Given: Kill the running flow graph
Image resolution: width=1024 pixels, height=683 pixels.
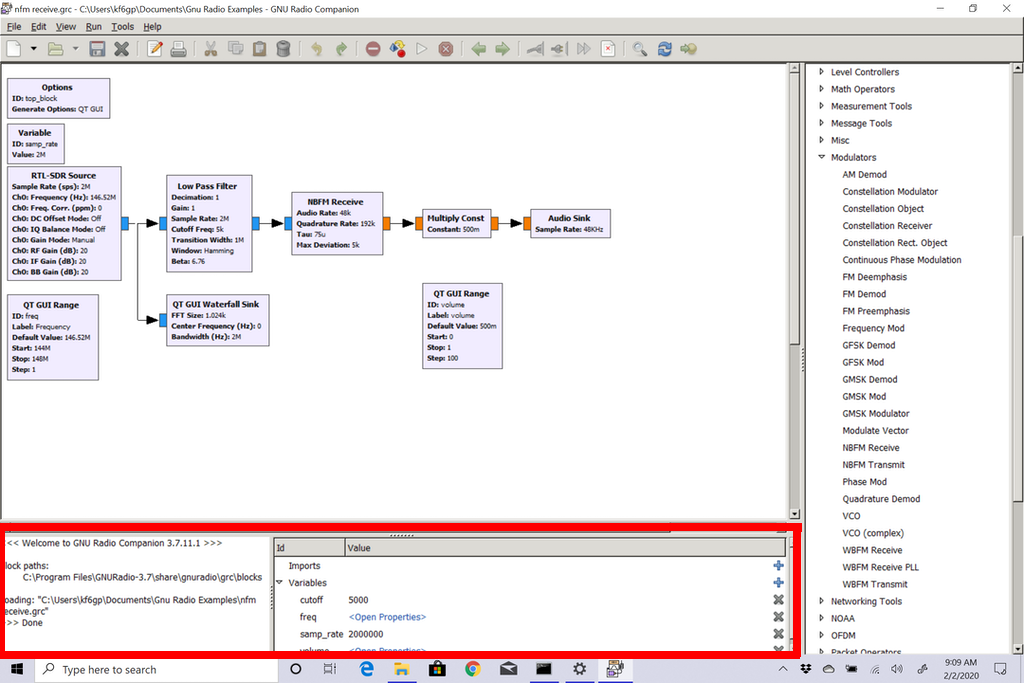Looking at the screenshot, I should click(445, 49).
